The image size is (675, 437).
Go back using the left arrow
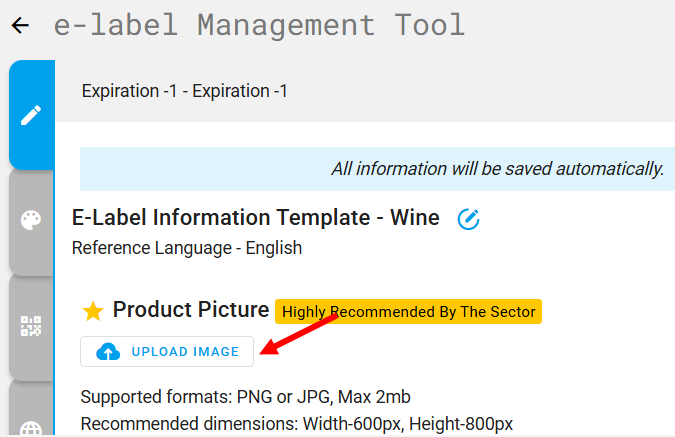[20, 25]
